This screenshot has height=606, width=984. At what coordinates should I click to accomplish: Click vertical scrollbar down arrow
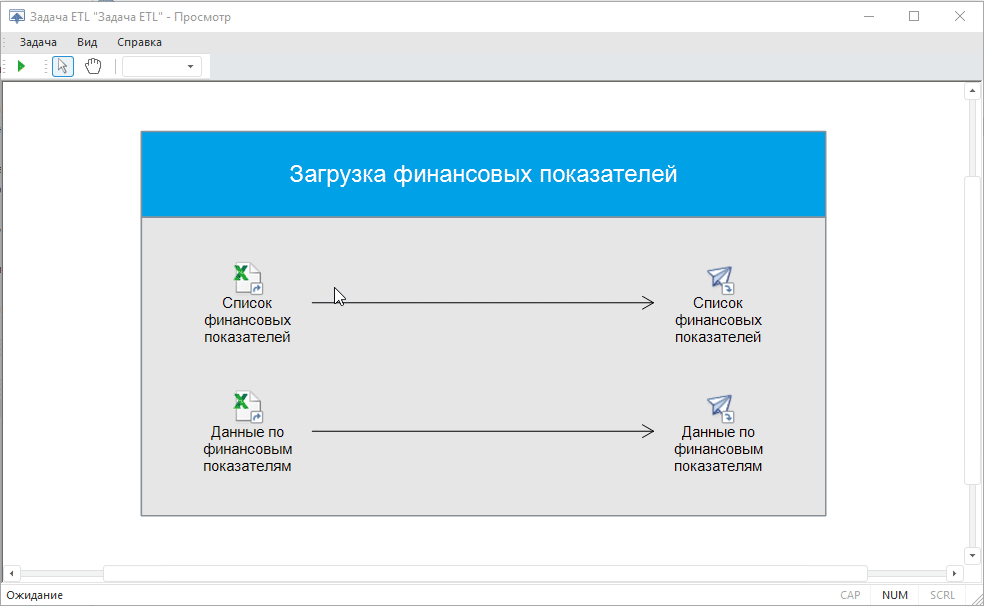point(972,555)
